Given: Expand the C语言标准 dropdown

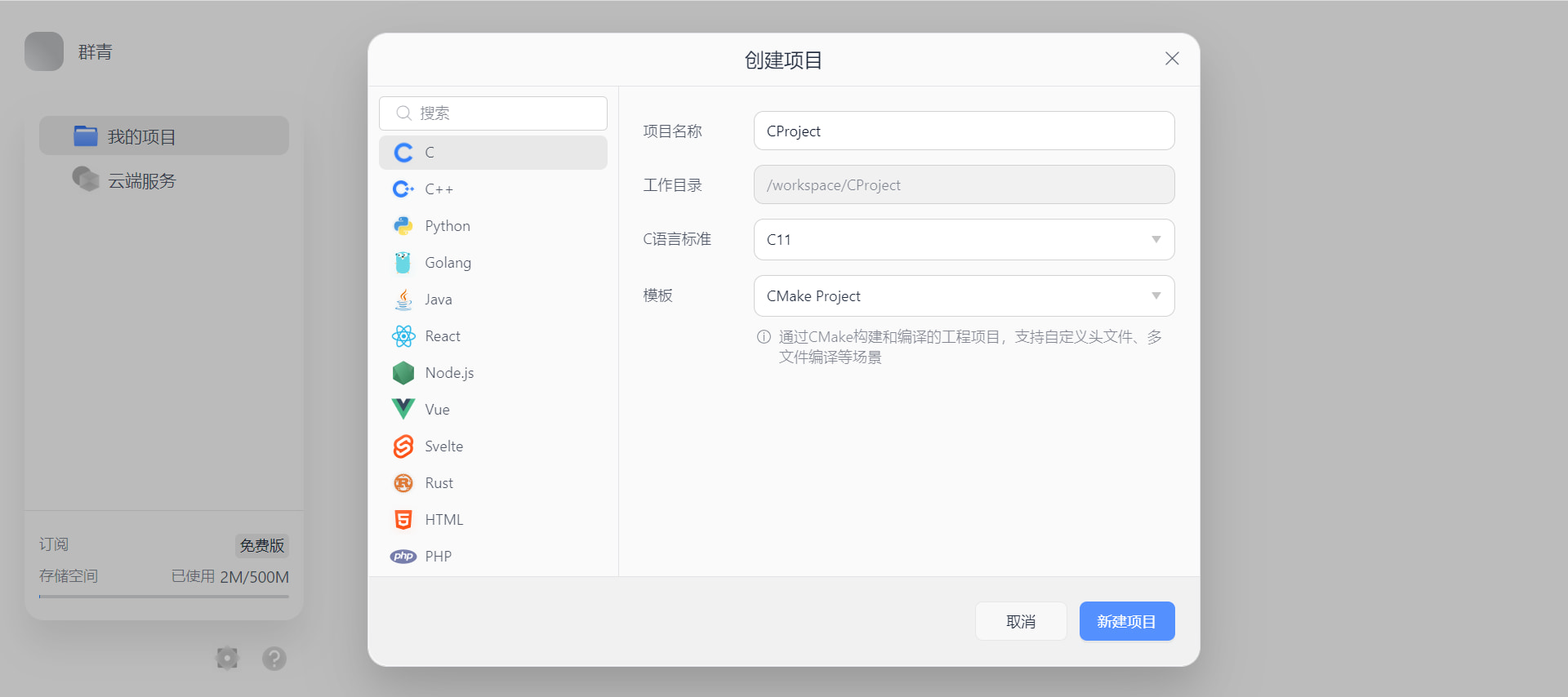Looking at the screenshot, I should (964, 240).
